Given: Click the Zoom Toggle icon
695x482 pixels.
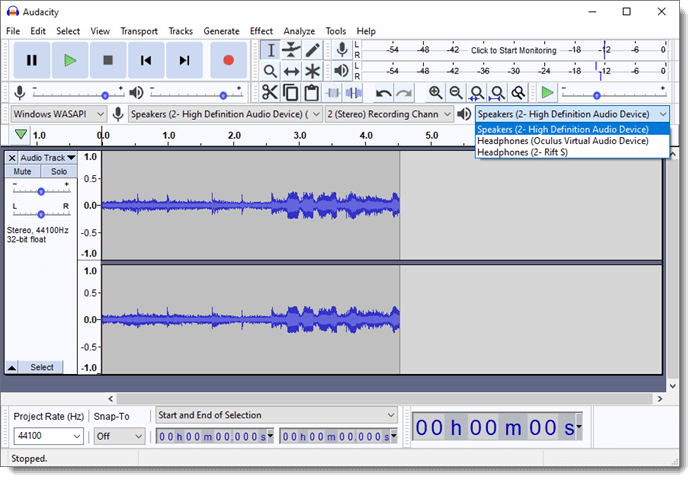Looking at the screenshot, I should click(518, 93).
